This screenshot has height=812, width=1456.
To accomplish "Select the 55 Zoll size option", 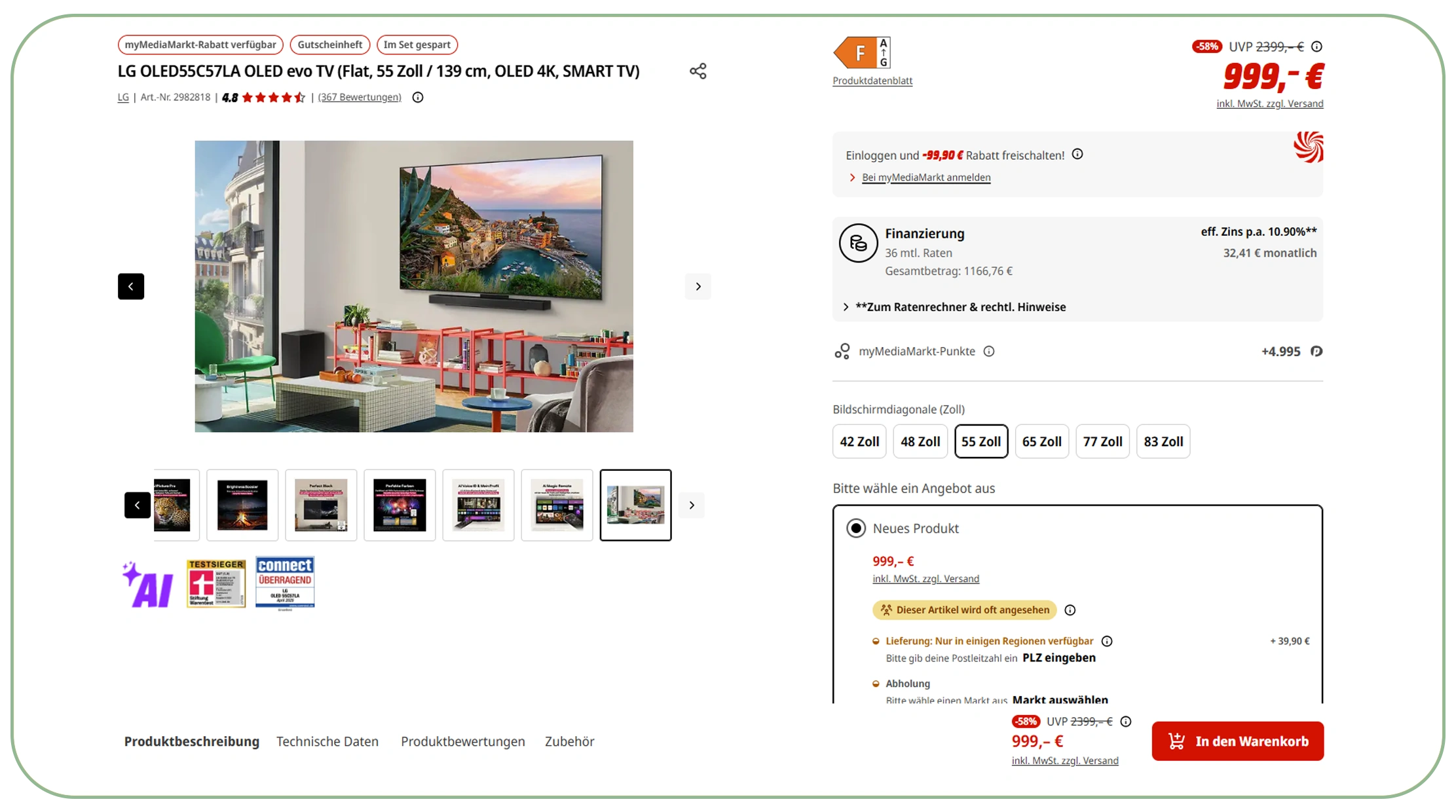I will [x=981, y=441].
